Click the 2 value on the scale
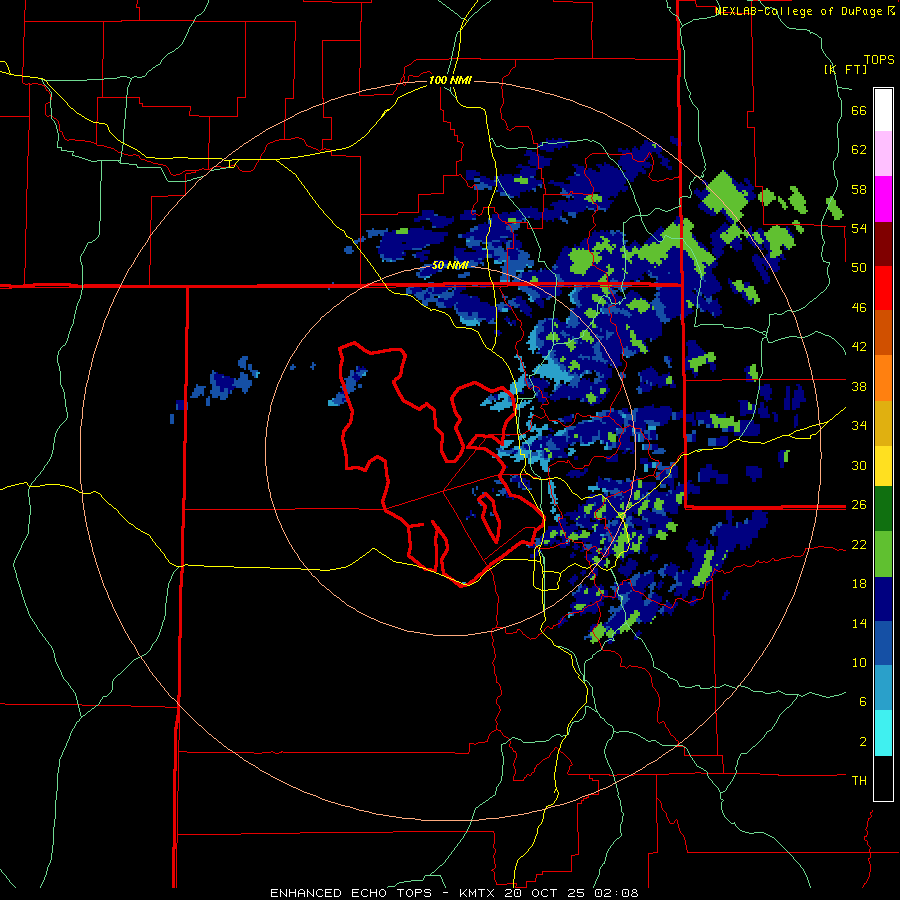900x900 pixels. coord(863,742)
